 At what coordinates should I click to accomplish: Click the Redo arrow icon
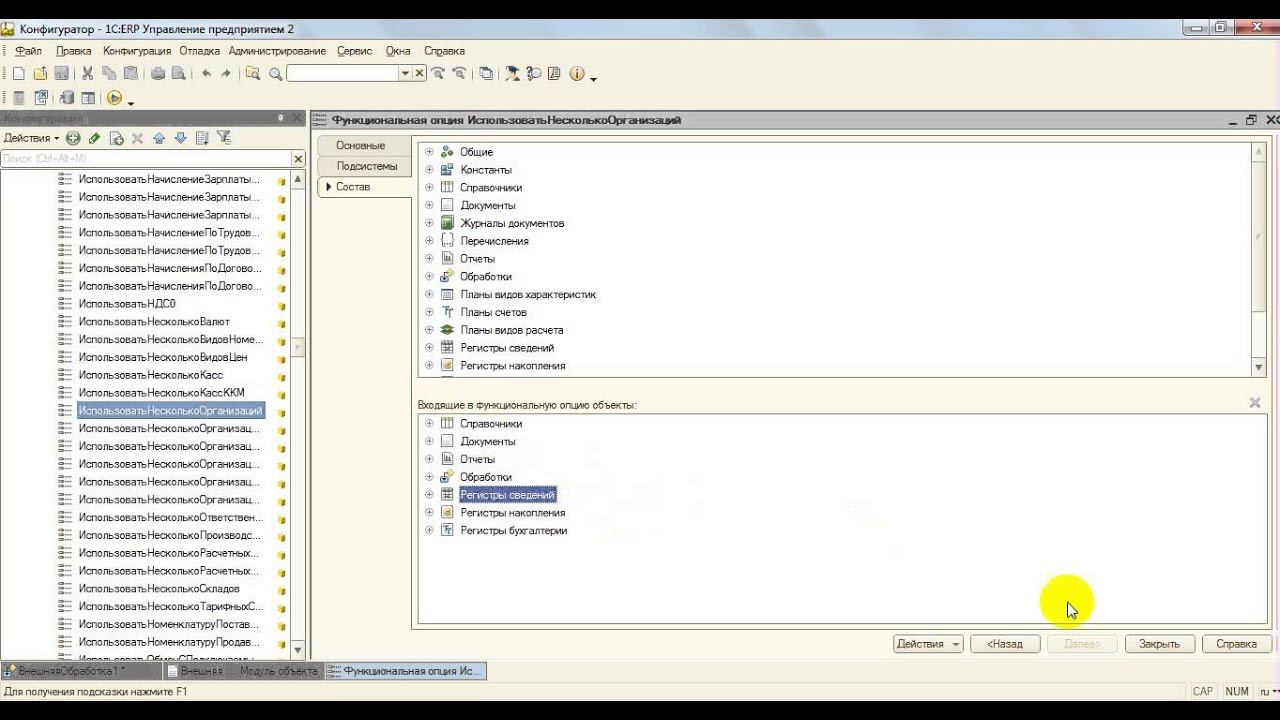[226, 73]
